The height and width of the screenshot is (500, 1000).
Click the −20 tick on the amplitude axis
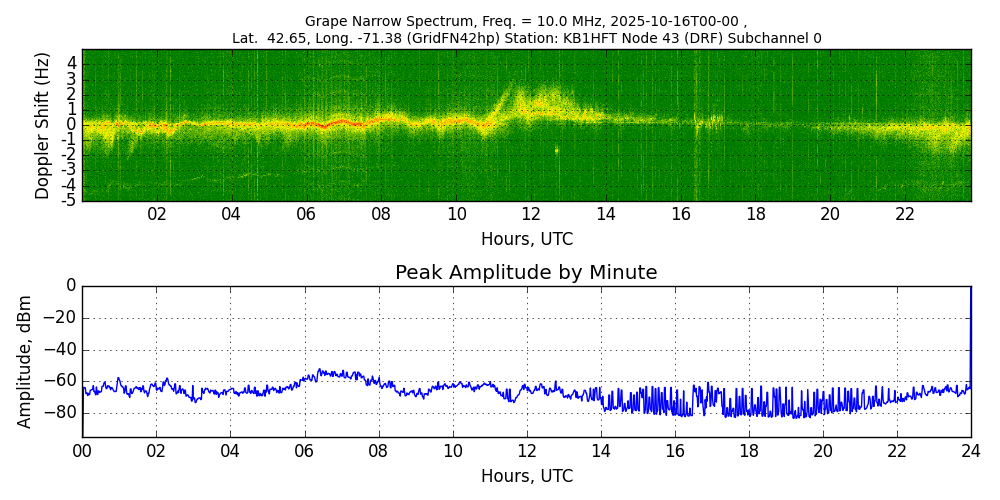[x=62, y=318]
